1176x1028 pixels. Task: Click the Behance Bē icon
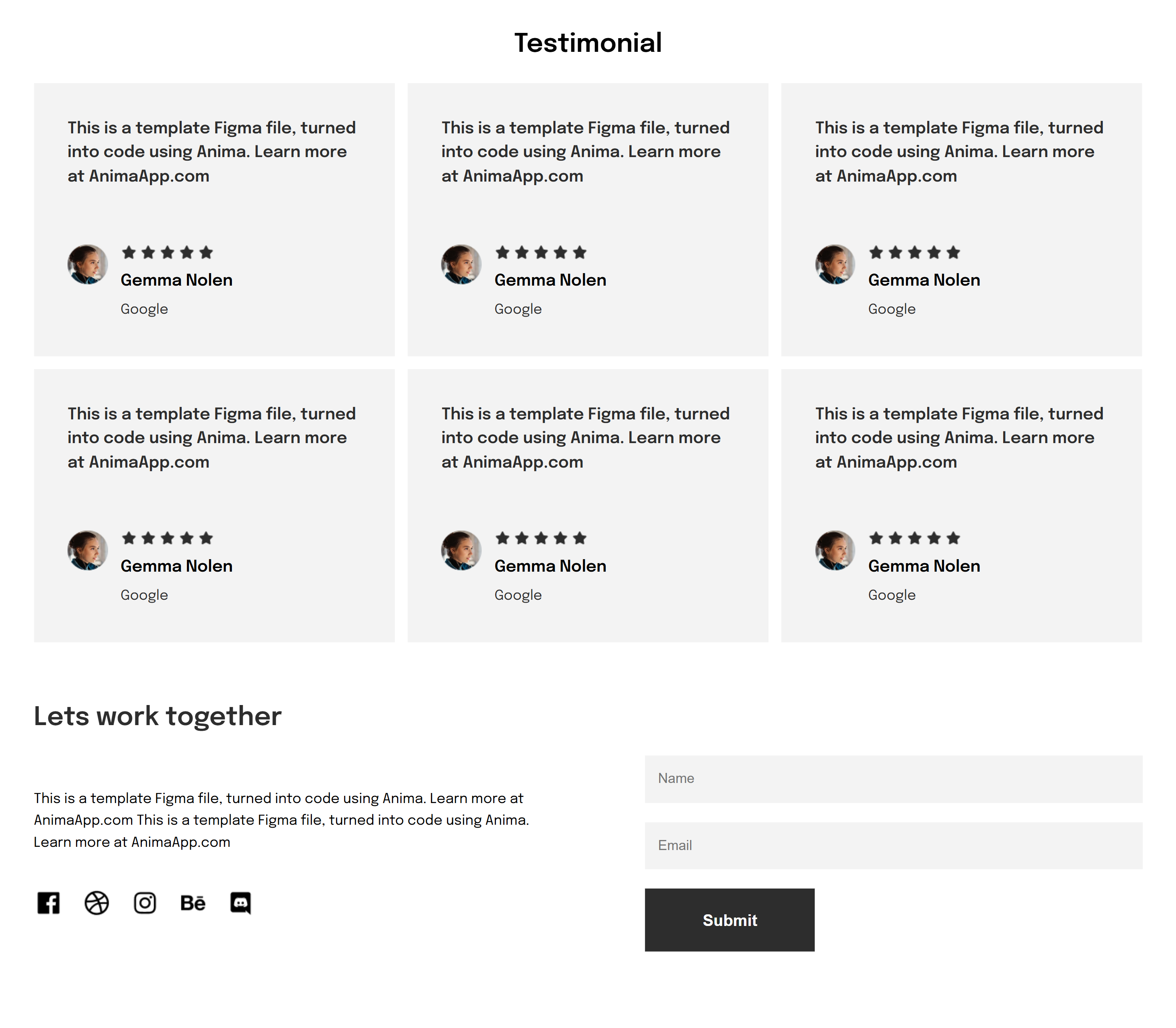coord(193,903)
